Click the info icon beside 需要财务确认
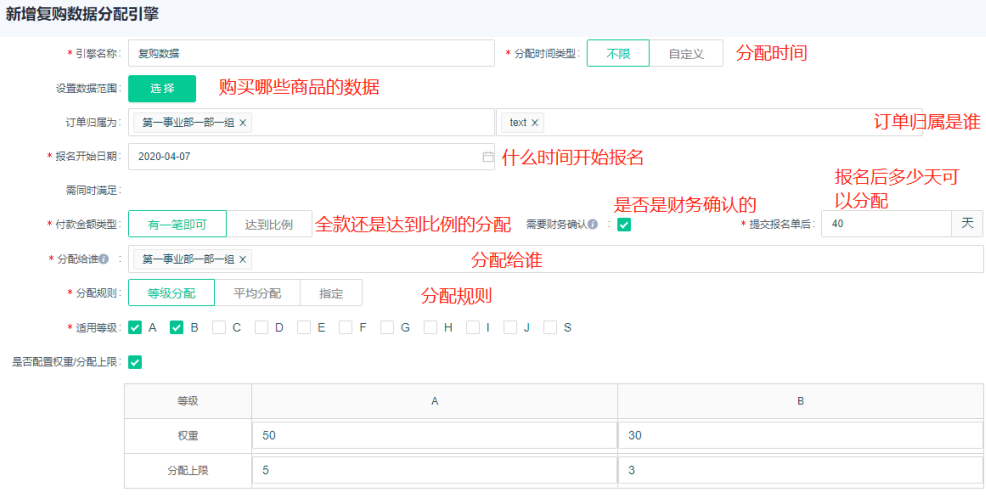Screen dimensions: 986x495 593,224
